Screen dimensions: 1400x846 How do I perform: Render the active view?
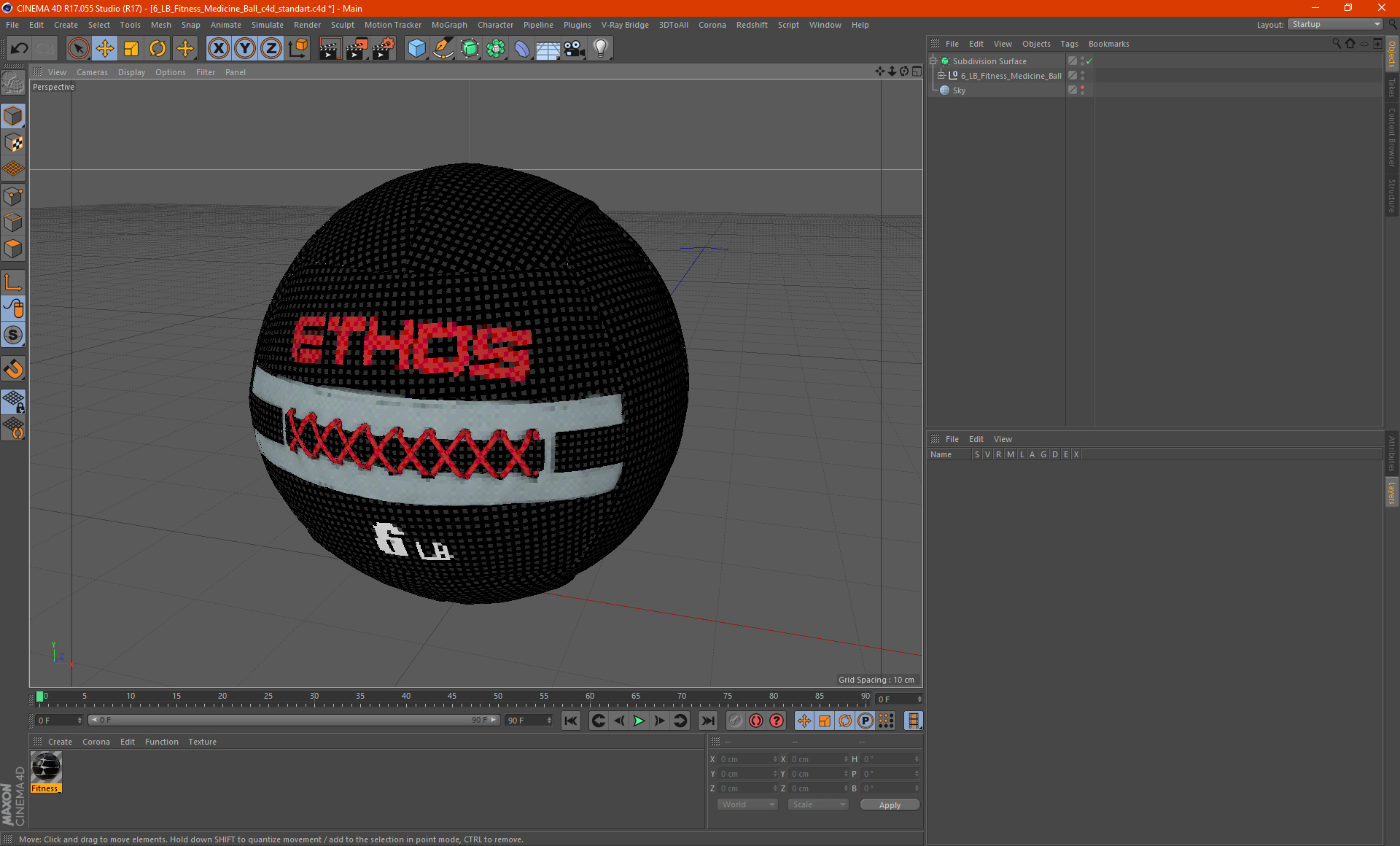(330, 49)
